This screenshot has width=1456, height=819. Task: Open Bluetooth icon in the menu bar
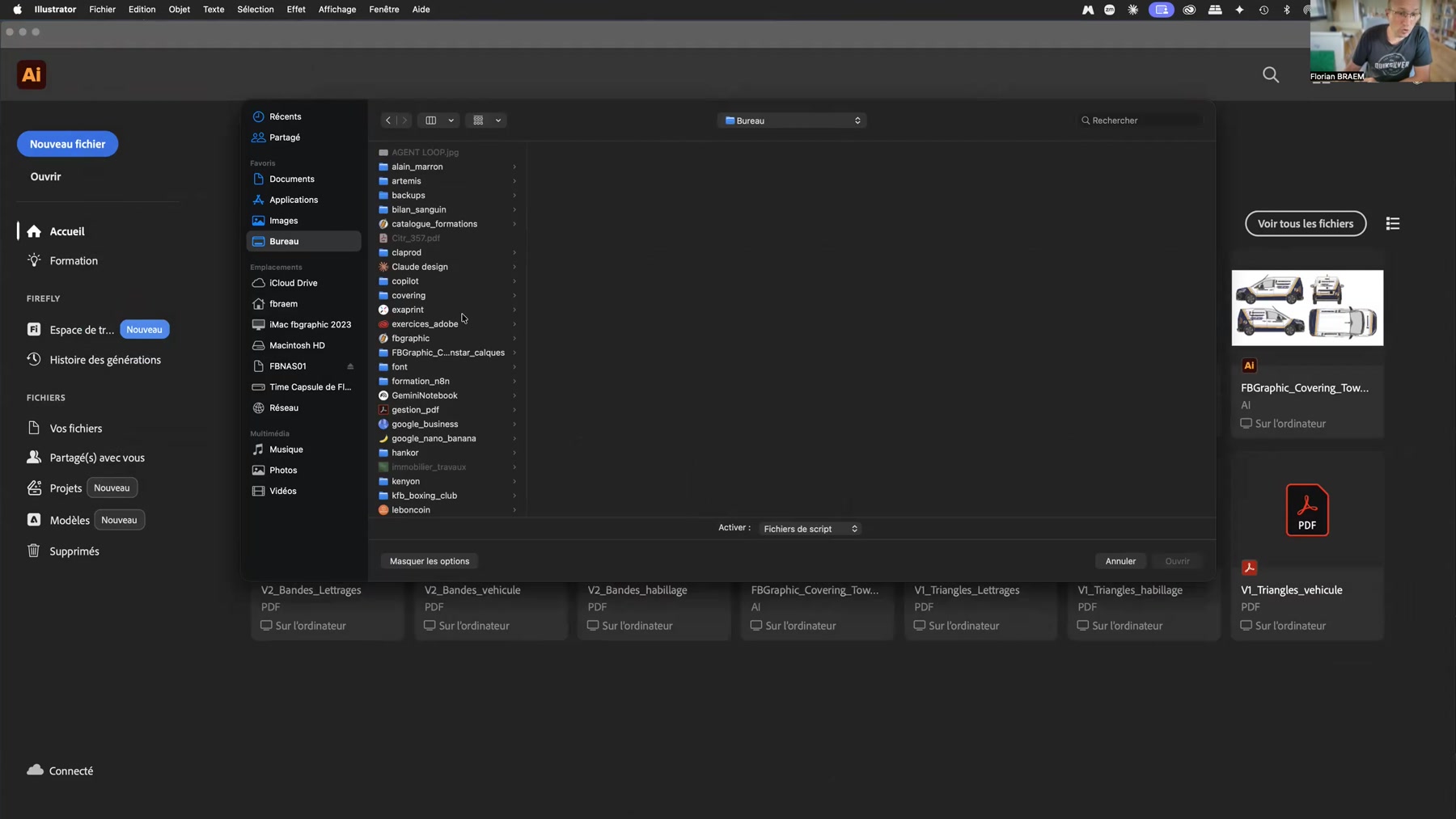tap(1286, 10)
